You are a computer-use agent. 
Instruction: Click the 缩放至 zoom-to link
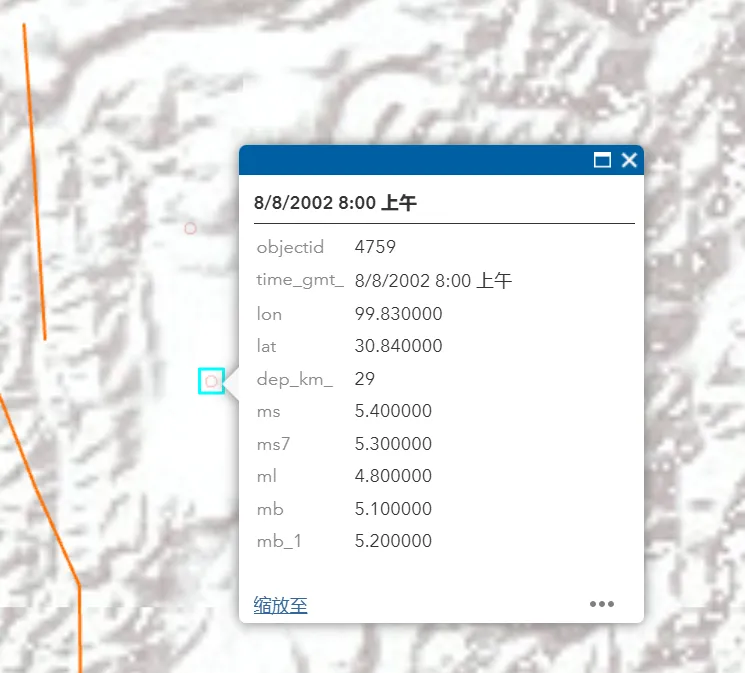[280, 605]
